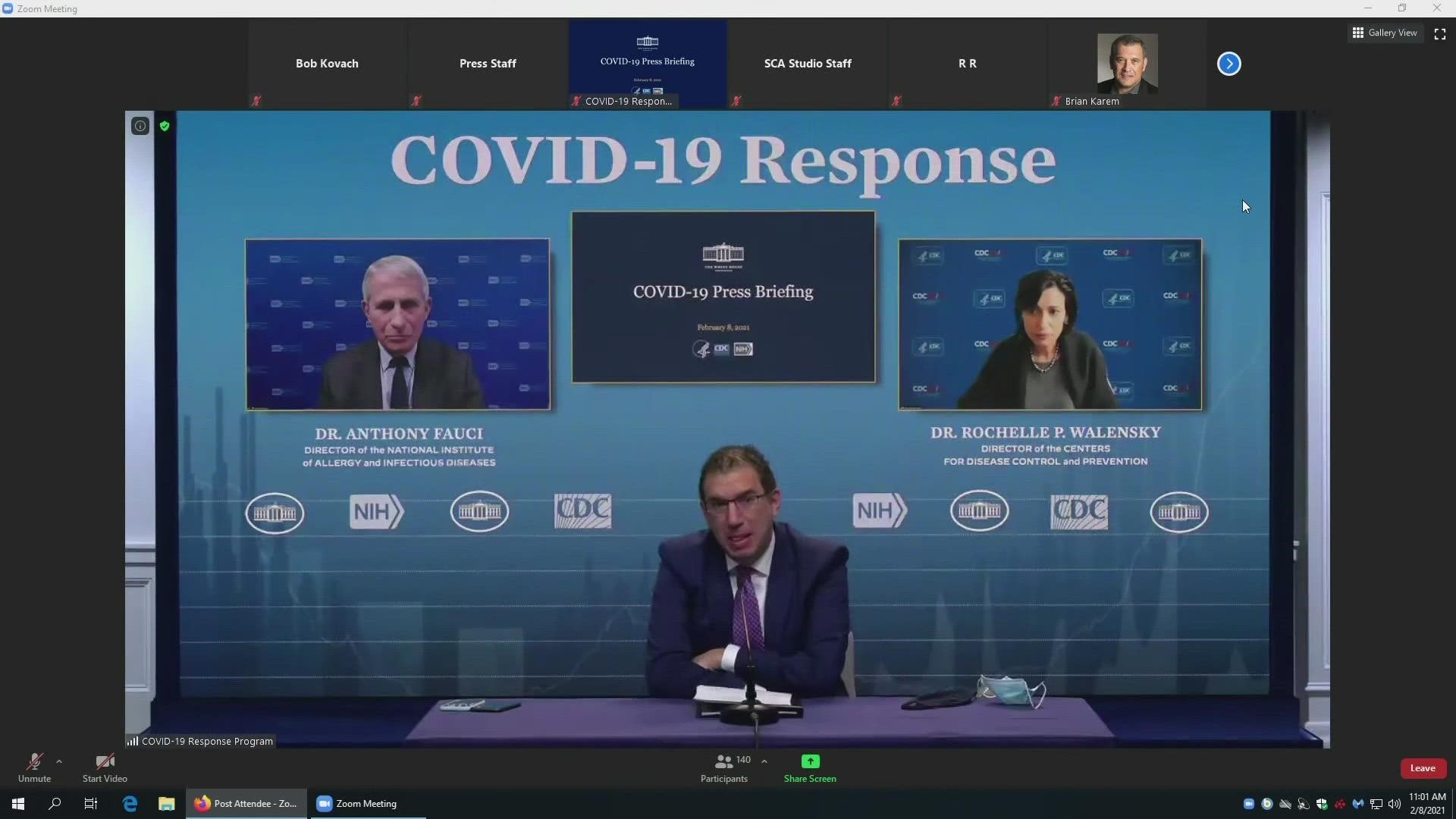Click the green encryption shield icon
1456x819 pixels.
(165, 126)
